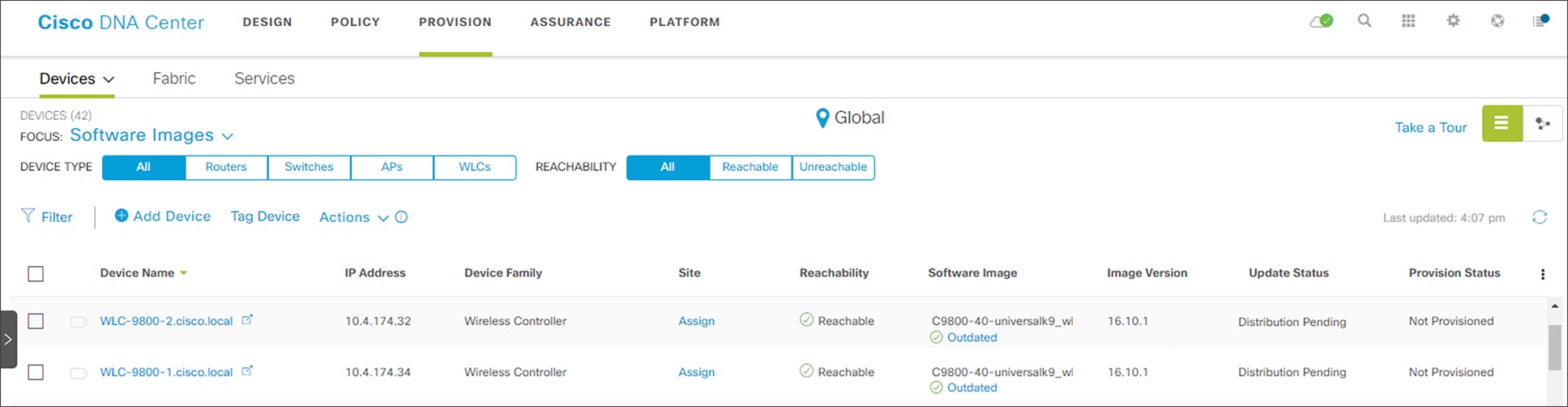Switch to the Services tab
The width and height of the screenshot is (1568, 407).
coord(264,79)
